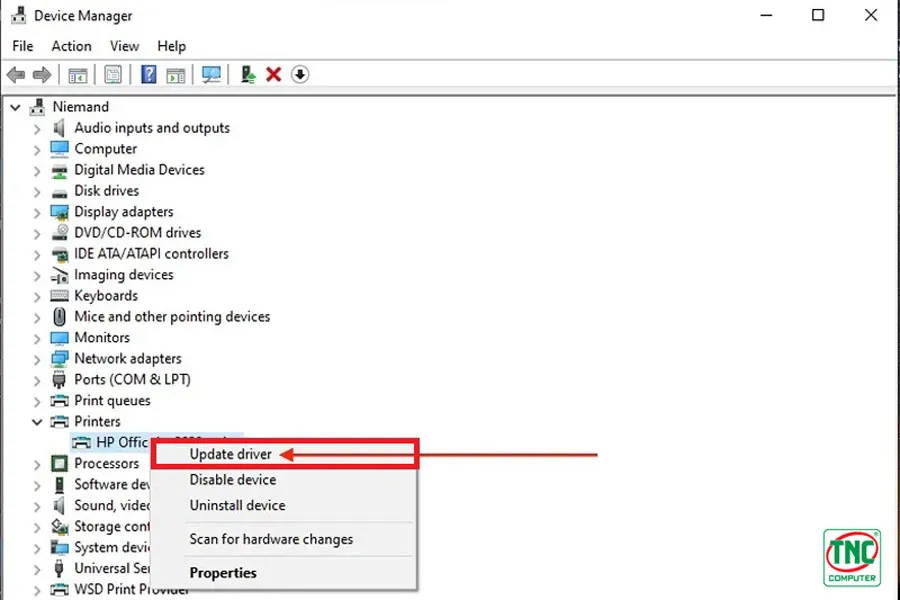Click the Device Manager title bar icon
The height and width of the screenshot is (600, 900).
click(19, 16)
